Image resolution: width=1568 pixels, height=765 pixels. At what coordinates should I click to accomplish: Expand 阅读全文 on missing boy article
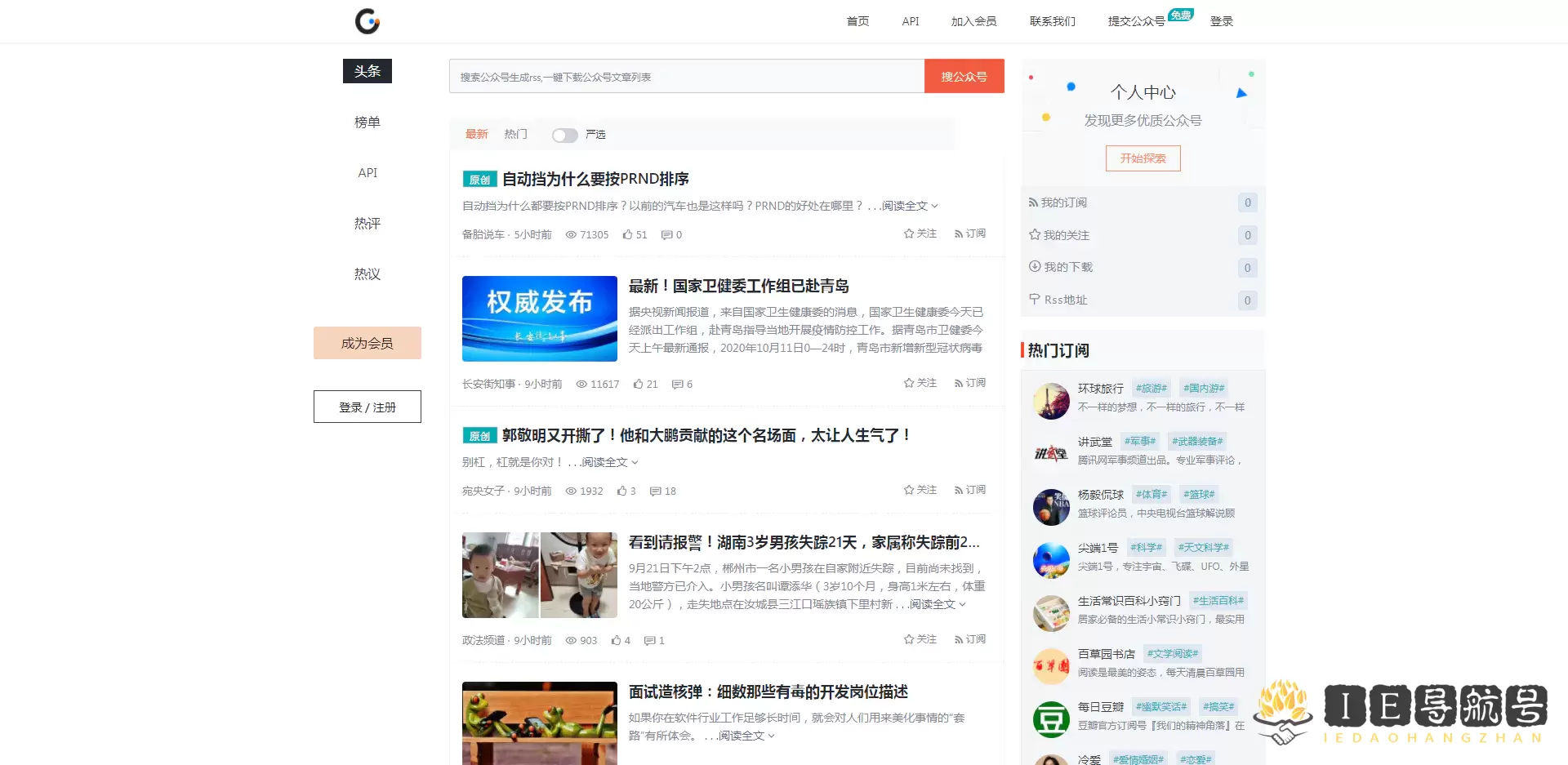coord(937,604)
